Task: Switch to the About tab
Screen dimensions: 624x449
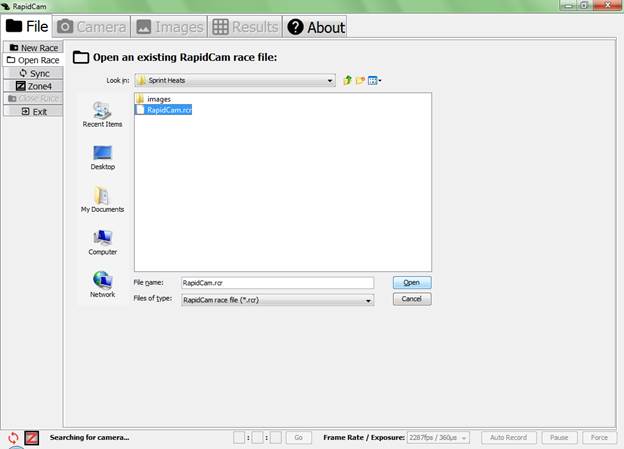Action: point(316,27)
